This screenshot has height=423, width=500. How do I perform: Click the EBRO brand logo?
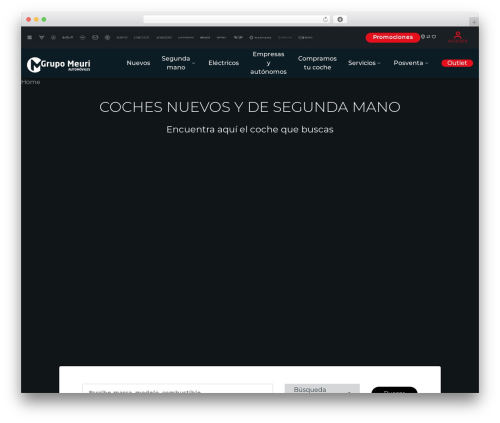point(122,37)
